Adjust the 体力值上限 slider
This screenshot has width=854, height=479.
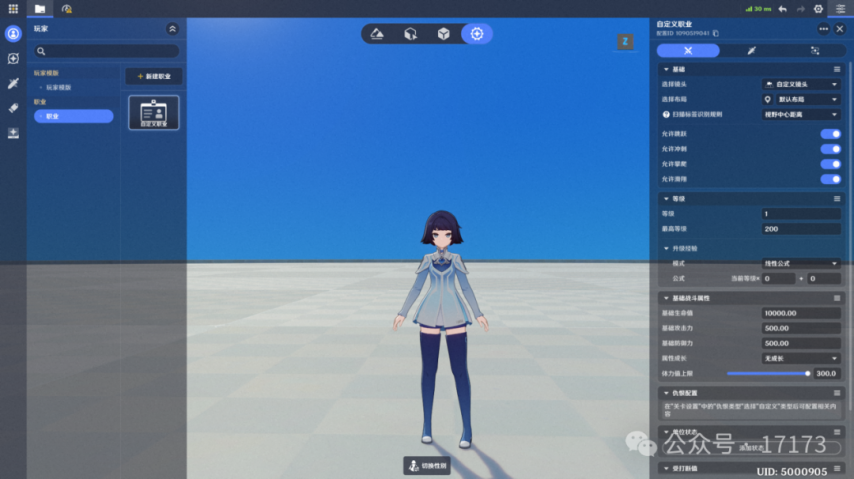767,373
